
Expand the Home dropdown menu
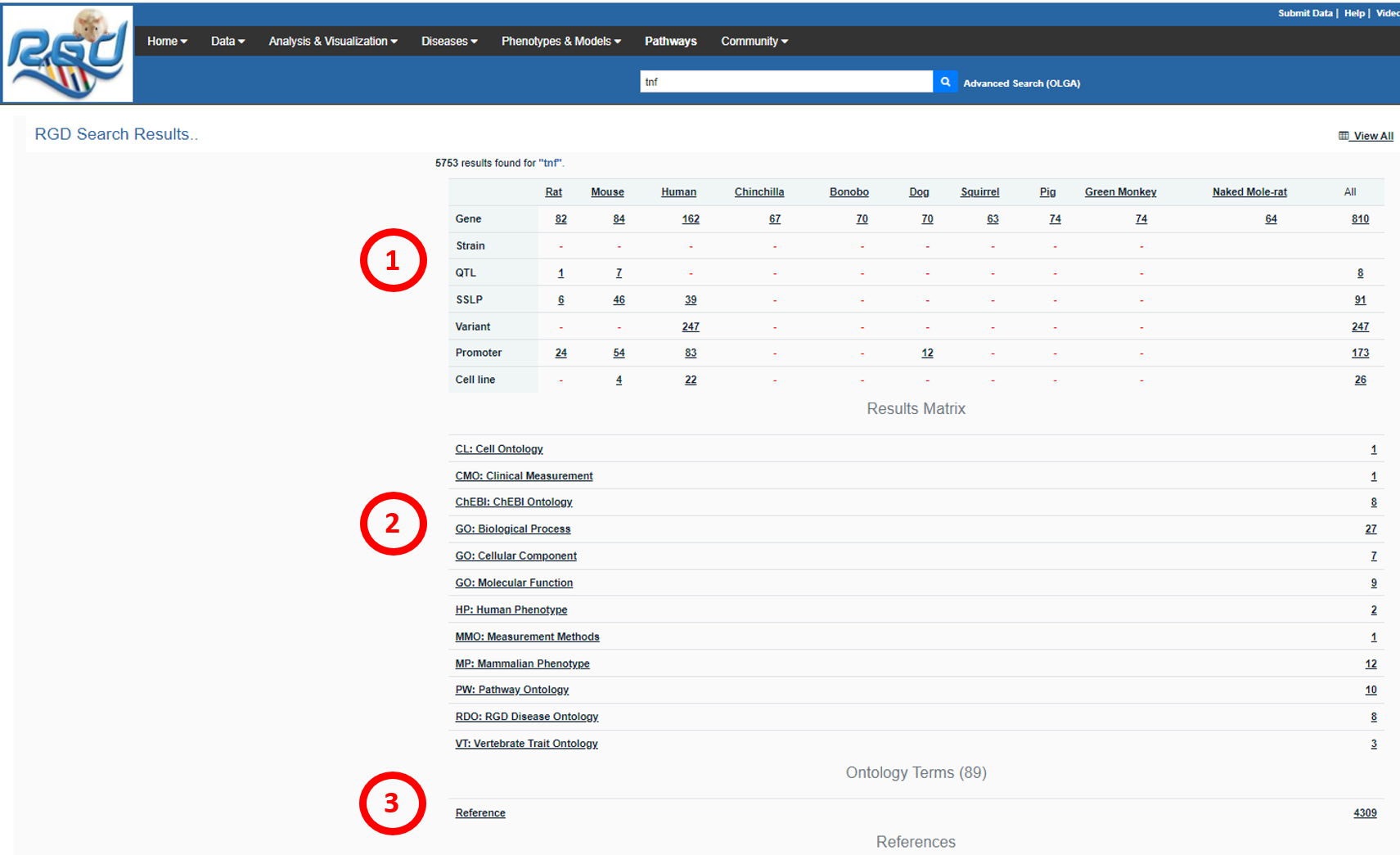pyautogui.click(x=167, y=41)
